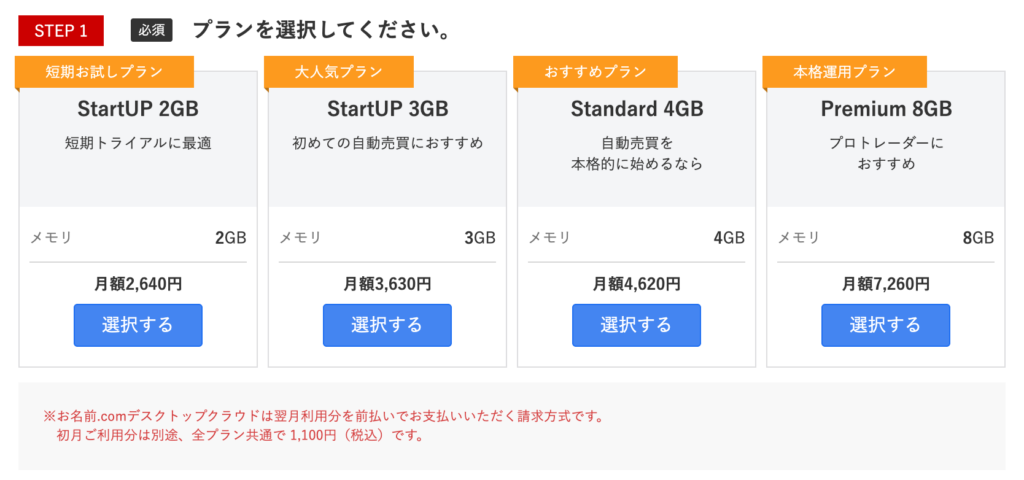Click the 本格運用プラン orange ribbon
The height and width of the screenshot is (480, 1024).
[x=844, y=72]
